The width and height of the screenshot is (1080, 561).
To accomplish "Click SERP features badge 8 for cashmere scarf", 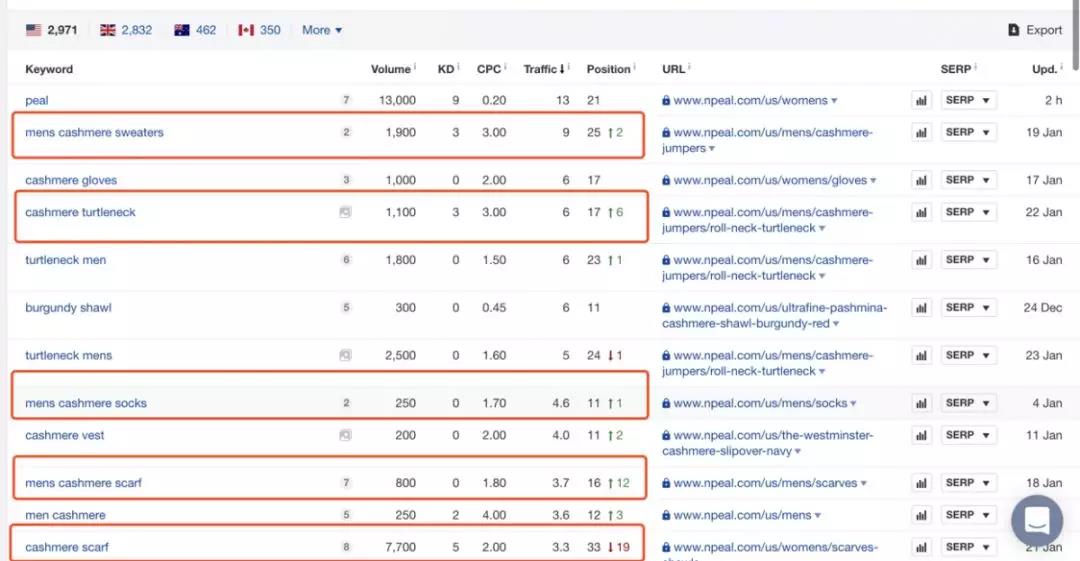I will pyautogui.click(x=346, y=547).
